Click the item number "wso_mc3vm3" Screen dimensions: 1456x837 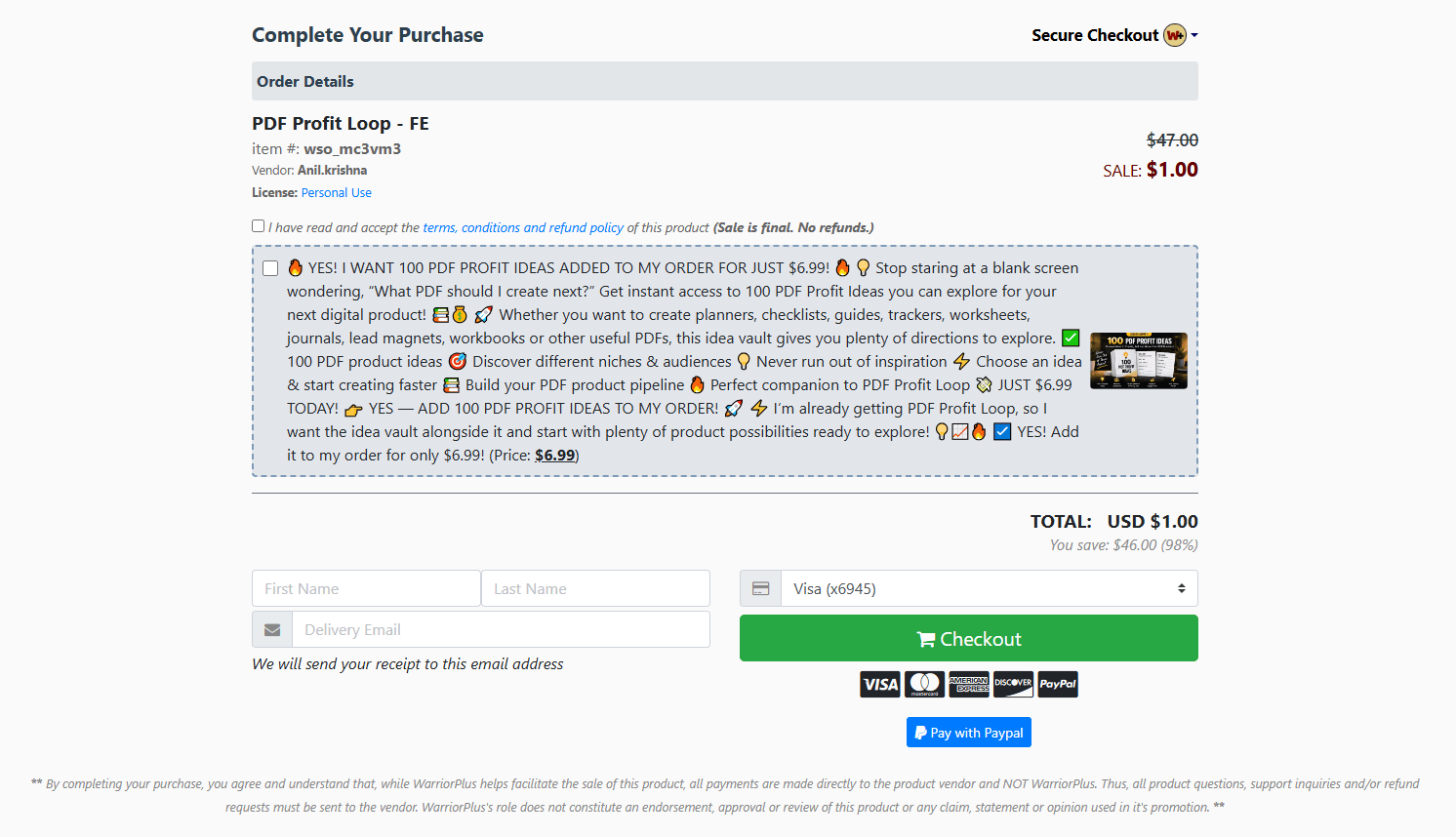(x=352, y=149)
